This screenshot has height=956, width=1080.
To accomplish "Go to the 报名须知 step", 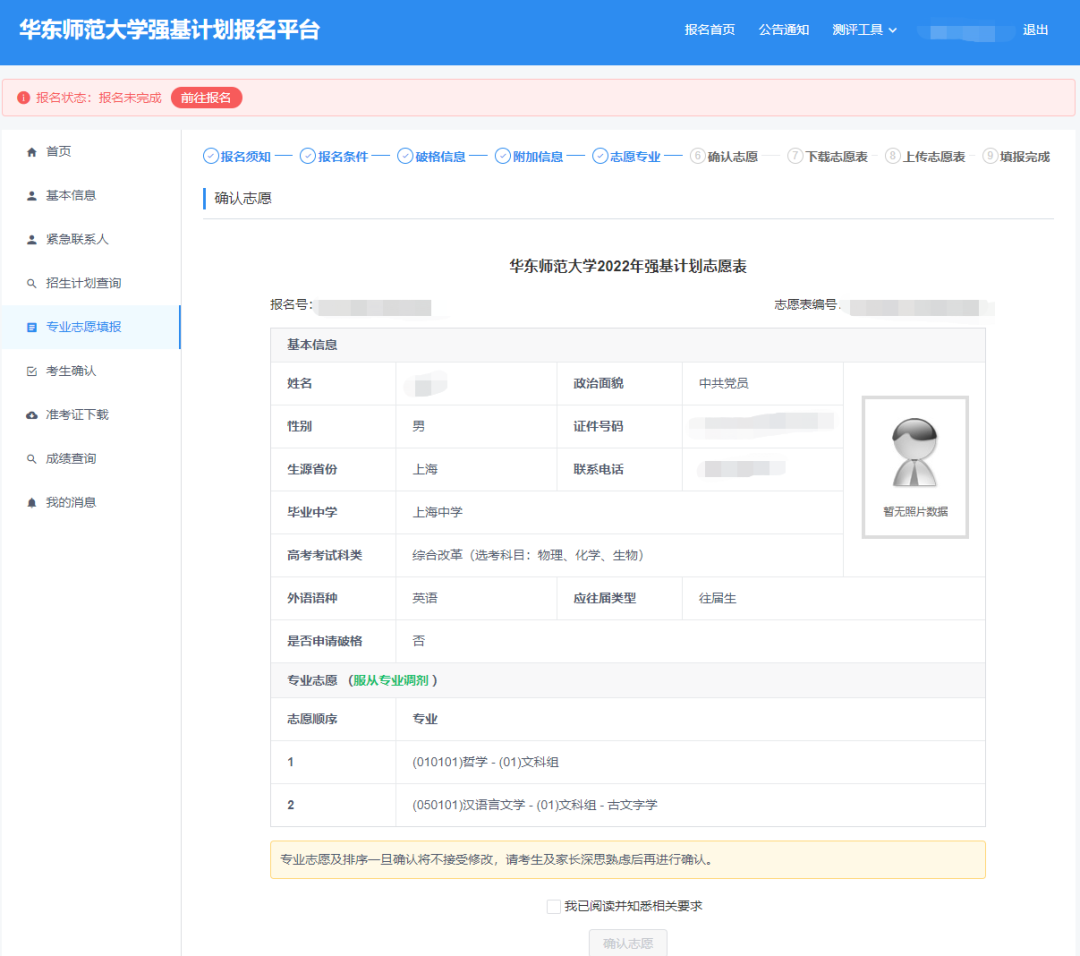I will click(237, 156).
